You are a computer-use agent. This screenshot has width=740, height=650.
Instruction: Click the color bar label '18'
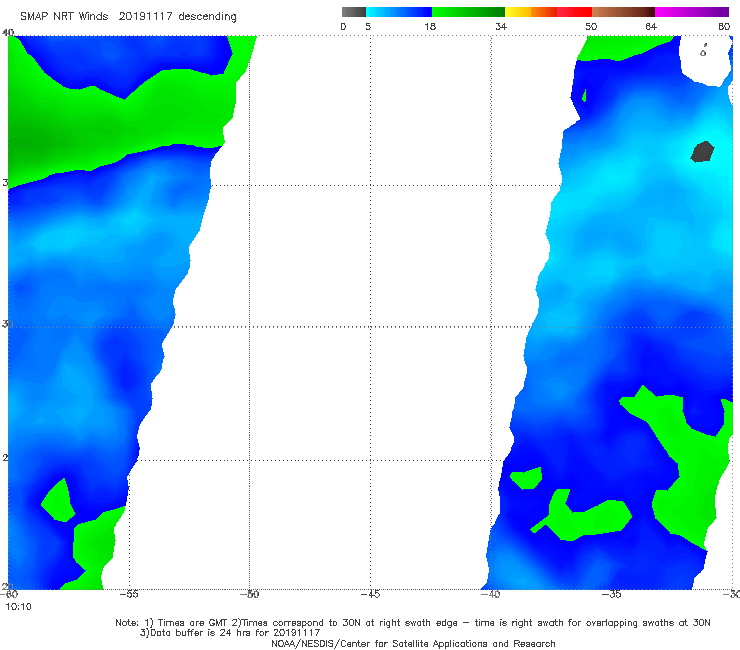(430, 26)
